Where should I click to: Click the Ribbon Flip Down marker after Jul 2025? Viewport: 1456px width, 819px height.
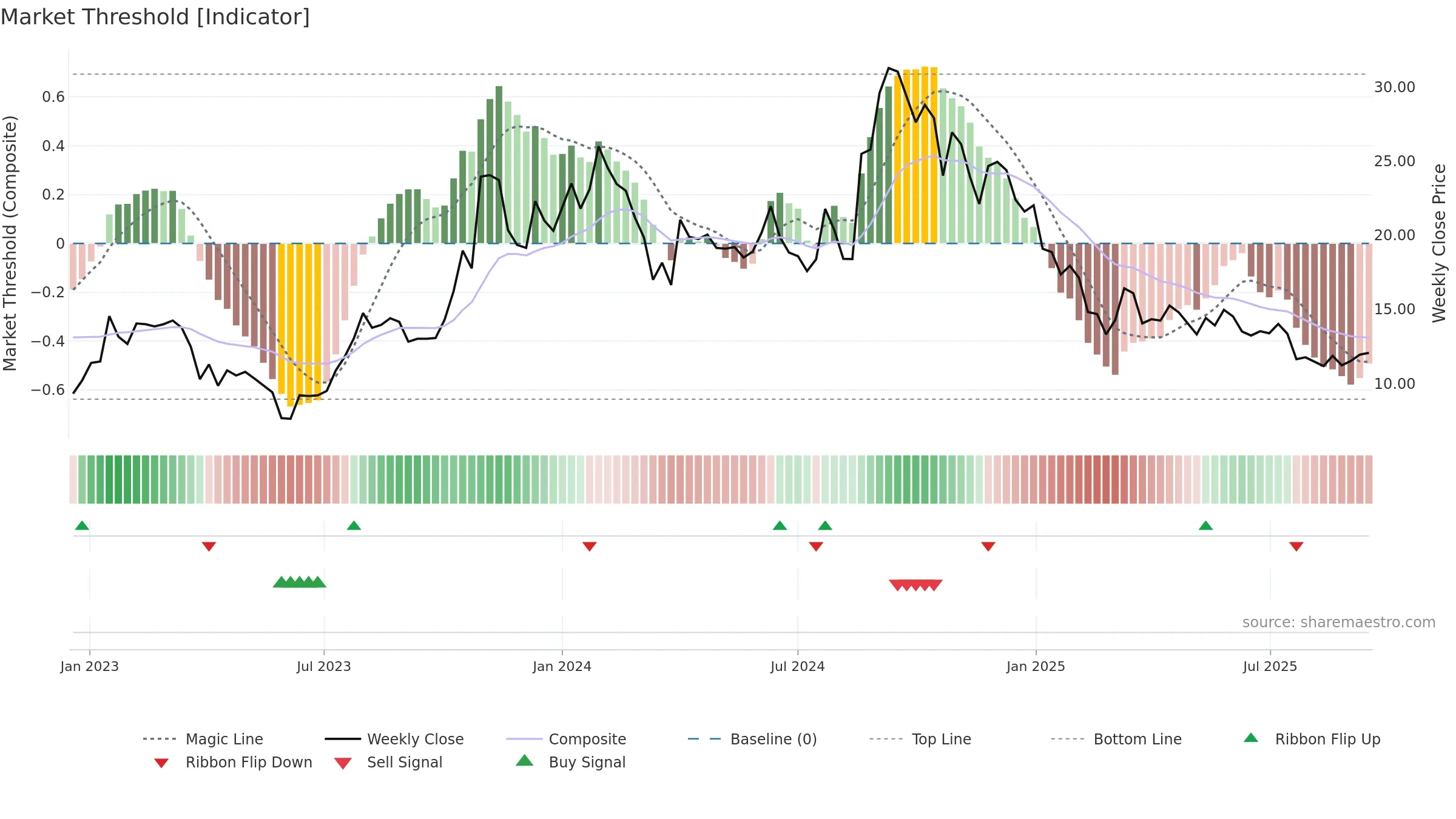coord(1296,547)
